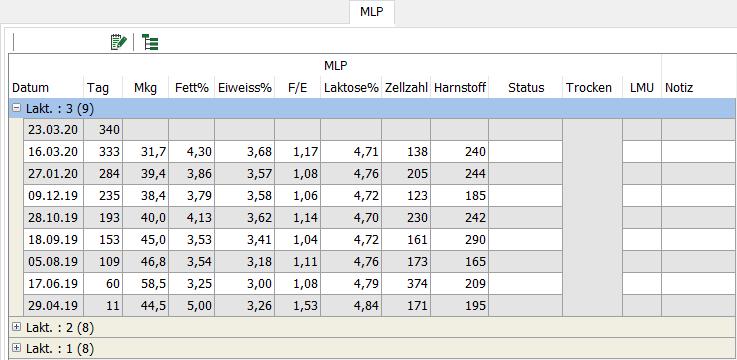Click the LMU column header
Viewport: 737px width, 360px height.
[642, 88]
